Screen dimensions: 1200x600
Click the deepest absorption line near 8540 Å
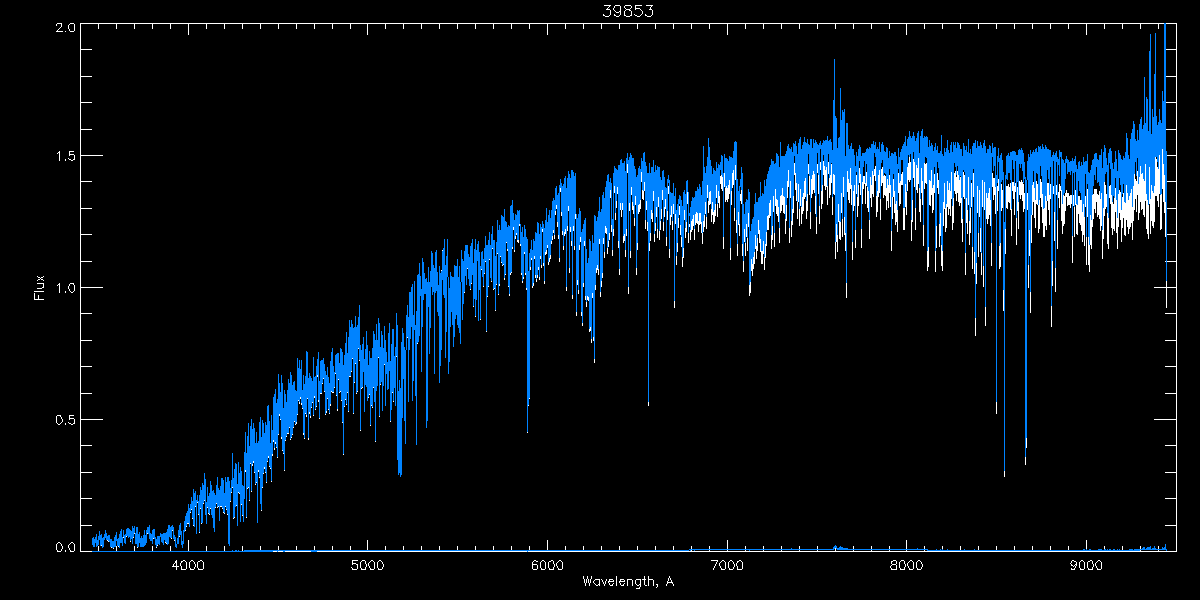tap(1004, 473)
